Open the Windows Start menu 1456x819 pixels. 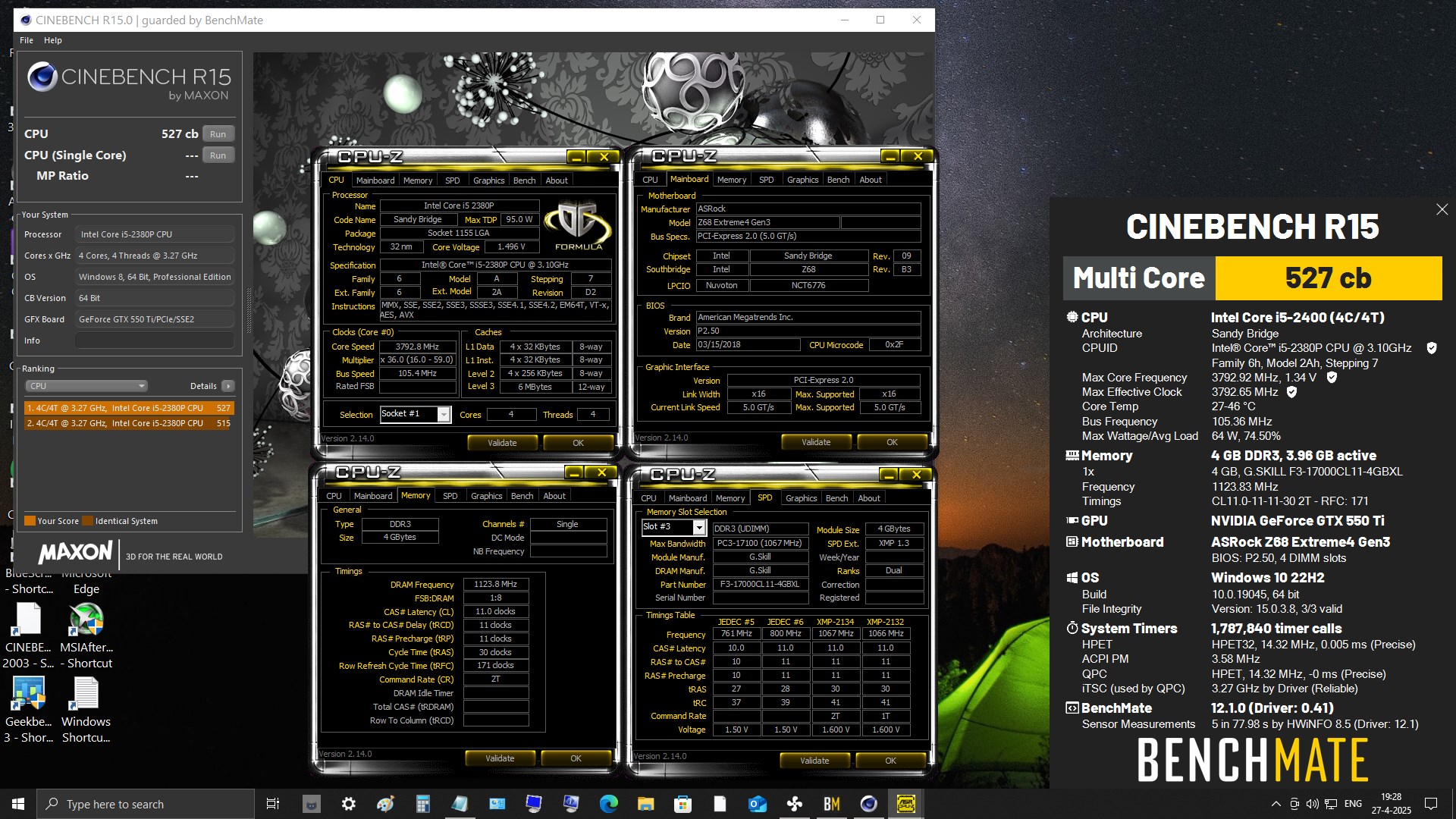pos(18,804)
